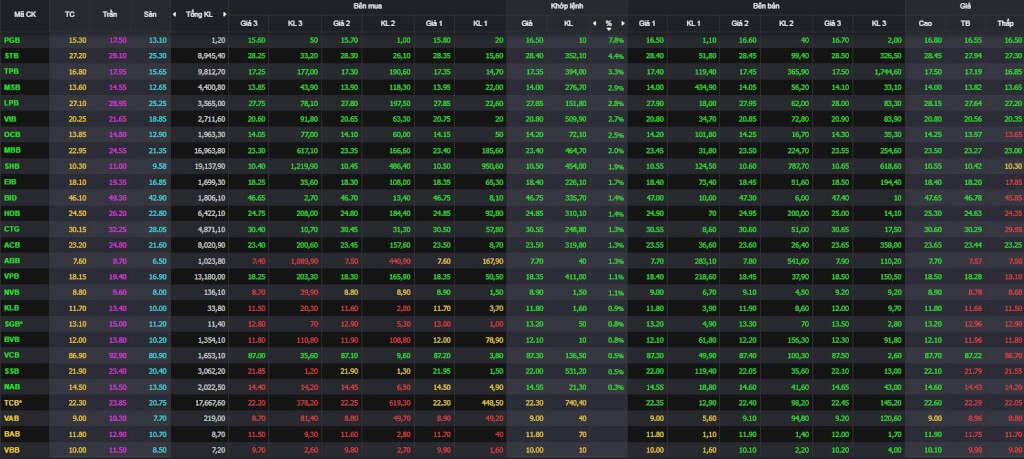
Task: Click the left arrow beside Tổng KL header
Action: click(174, 14)
